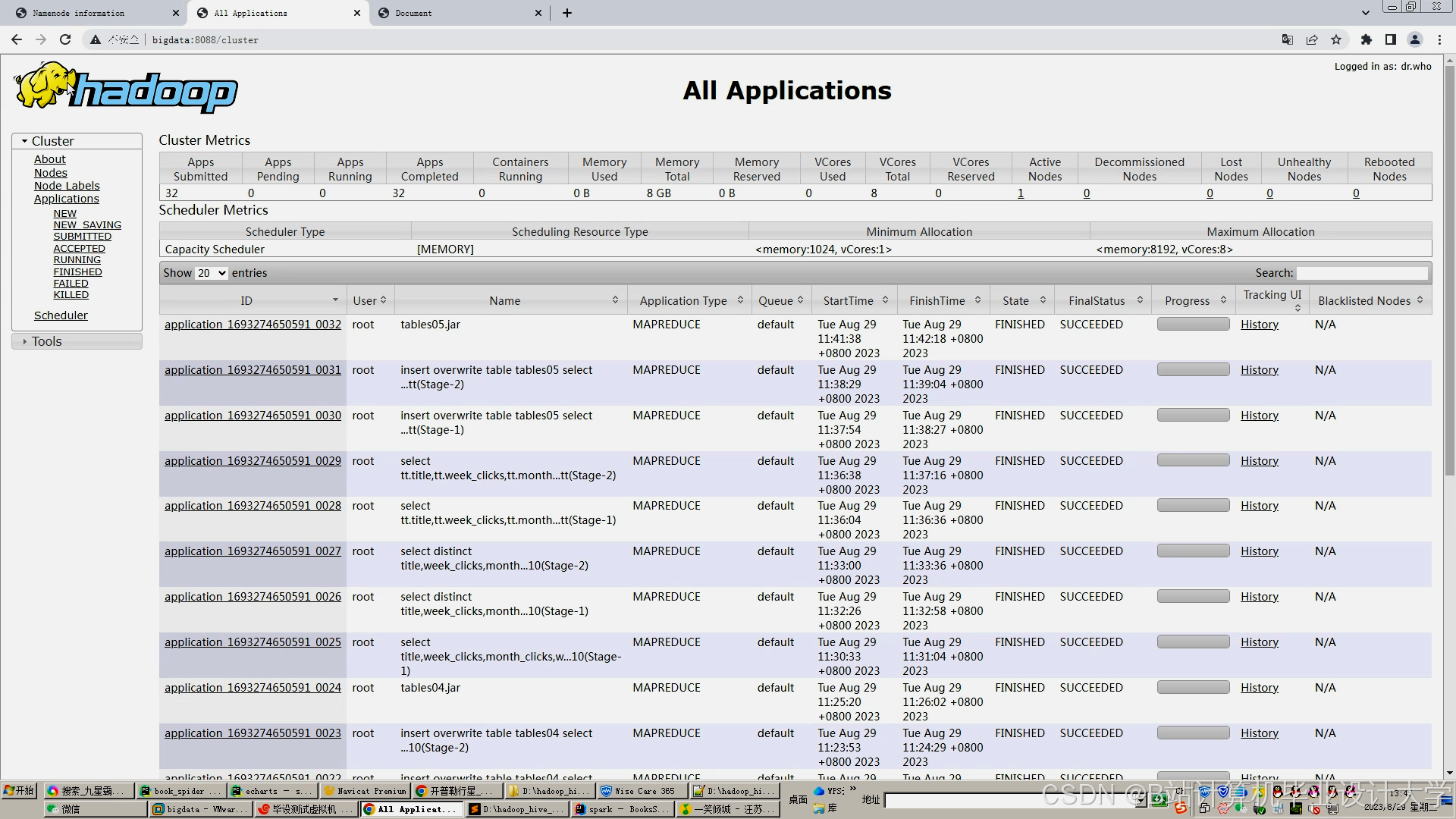
Task: Sort applications by FinalStatus column
Action: pos(1097,300)
